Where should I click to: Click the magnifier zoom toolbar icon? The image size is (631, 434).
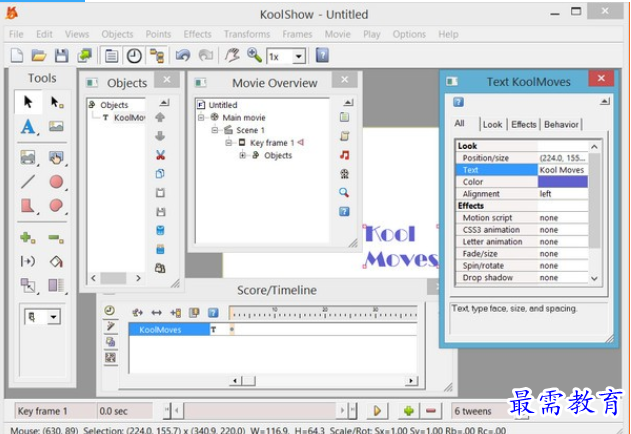coord(254,55)
